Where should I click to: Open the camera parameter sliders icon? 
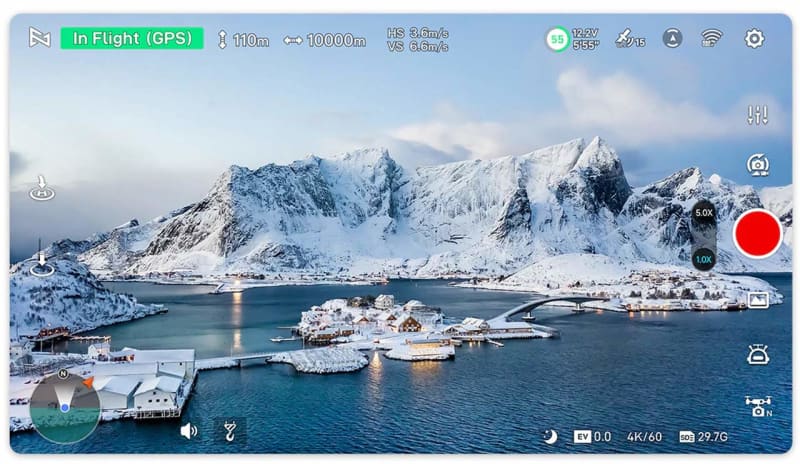click(x=757, y=115)
